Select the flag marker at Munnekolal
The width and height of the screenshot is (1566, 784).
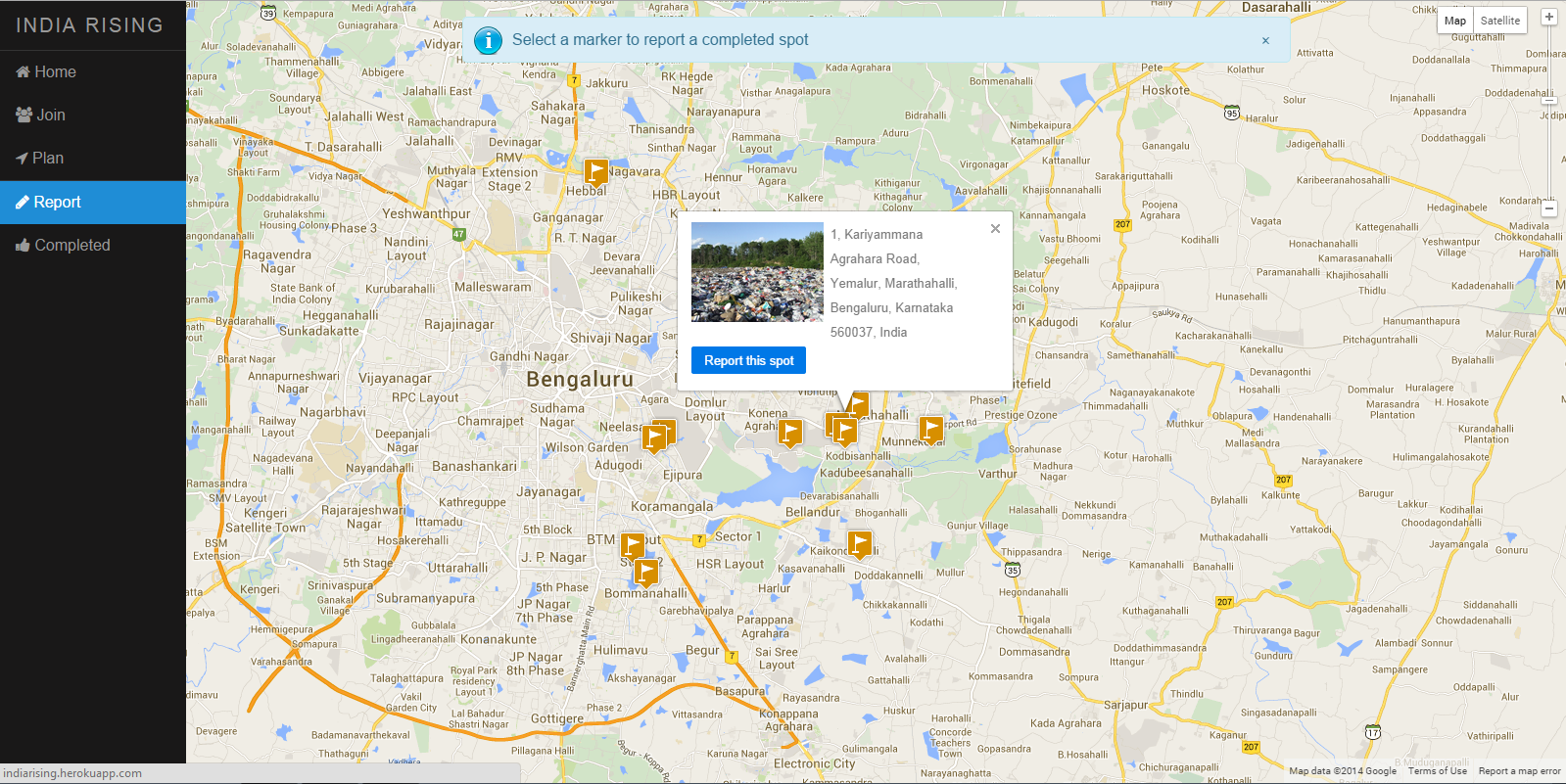(x=930, y=429)
